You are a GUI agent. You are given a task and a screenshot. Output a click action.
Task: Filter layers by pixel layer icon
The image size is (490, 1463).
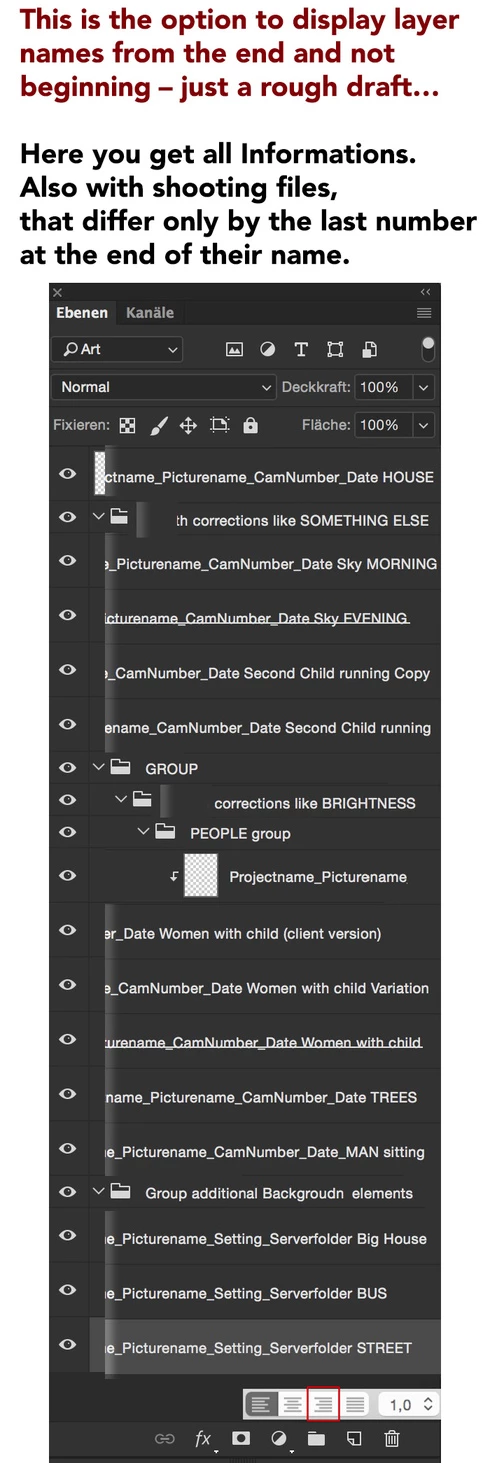click(x=234, y=350)
